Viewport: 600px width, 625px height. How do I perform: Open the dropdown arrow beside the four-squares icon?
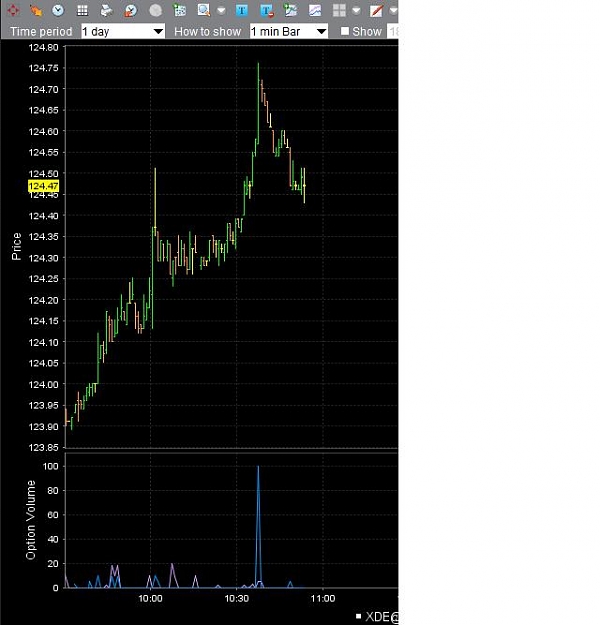[x=356, y=11]
